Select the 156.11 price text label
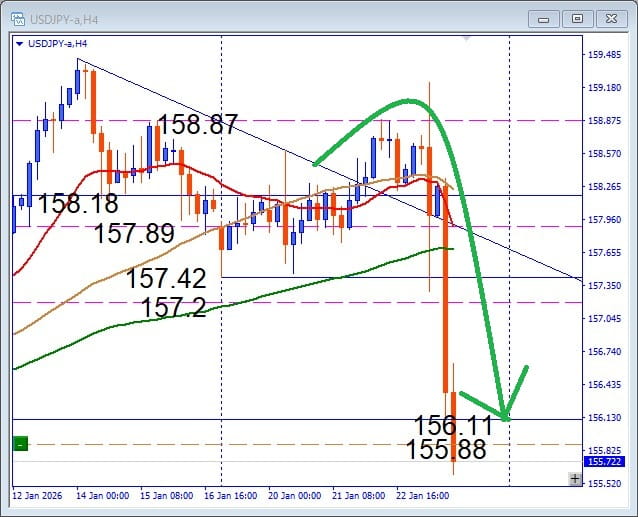 [x=453, y=425]
